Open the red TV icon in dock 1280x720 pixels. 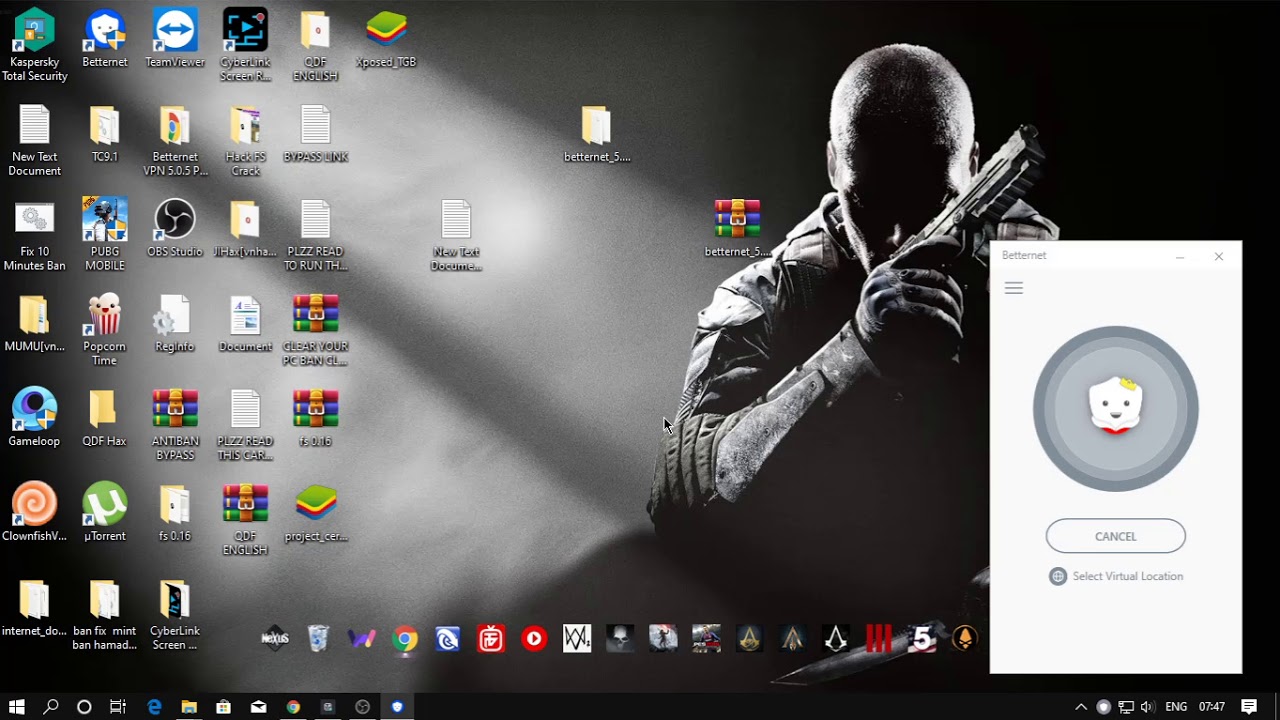(x=491, y=638)
